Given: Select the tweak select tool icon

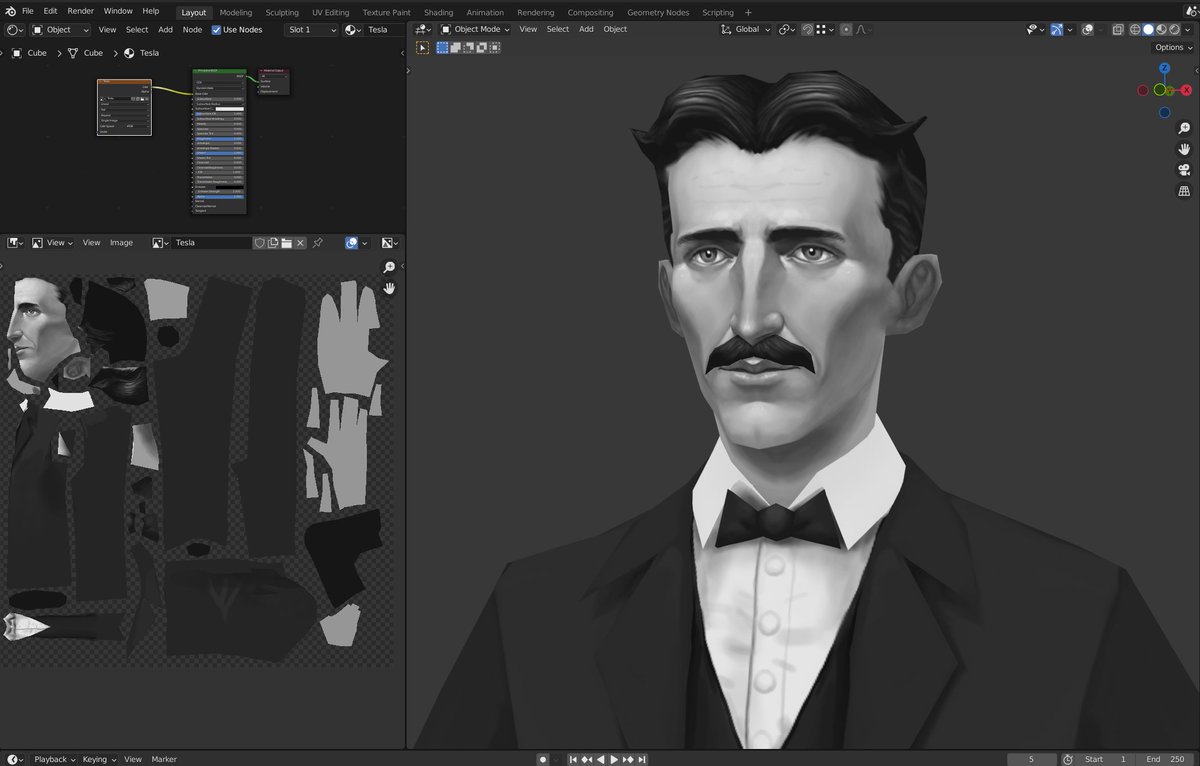Looking at the screenshot, I should pos(423,47).
